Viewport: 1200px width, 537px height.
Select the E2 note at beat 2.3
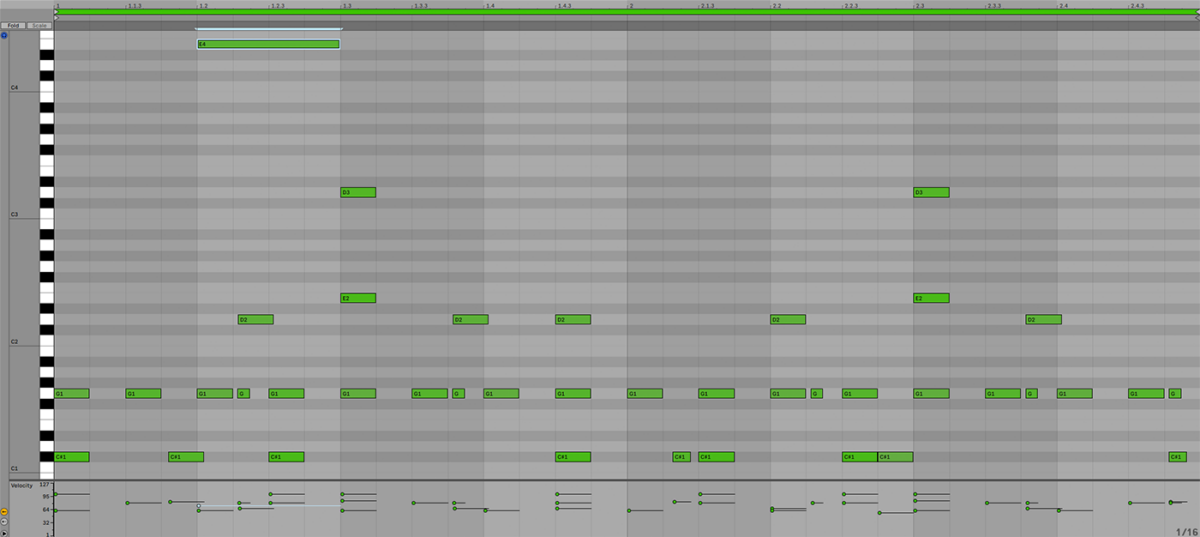coord(931,298)
